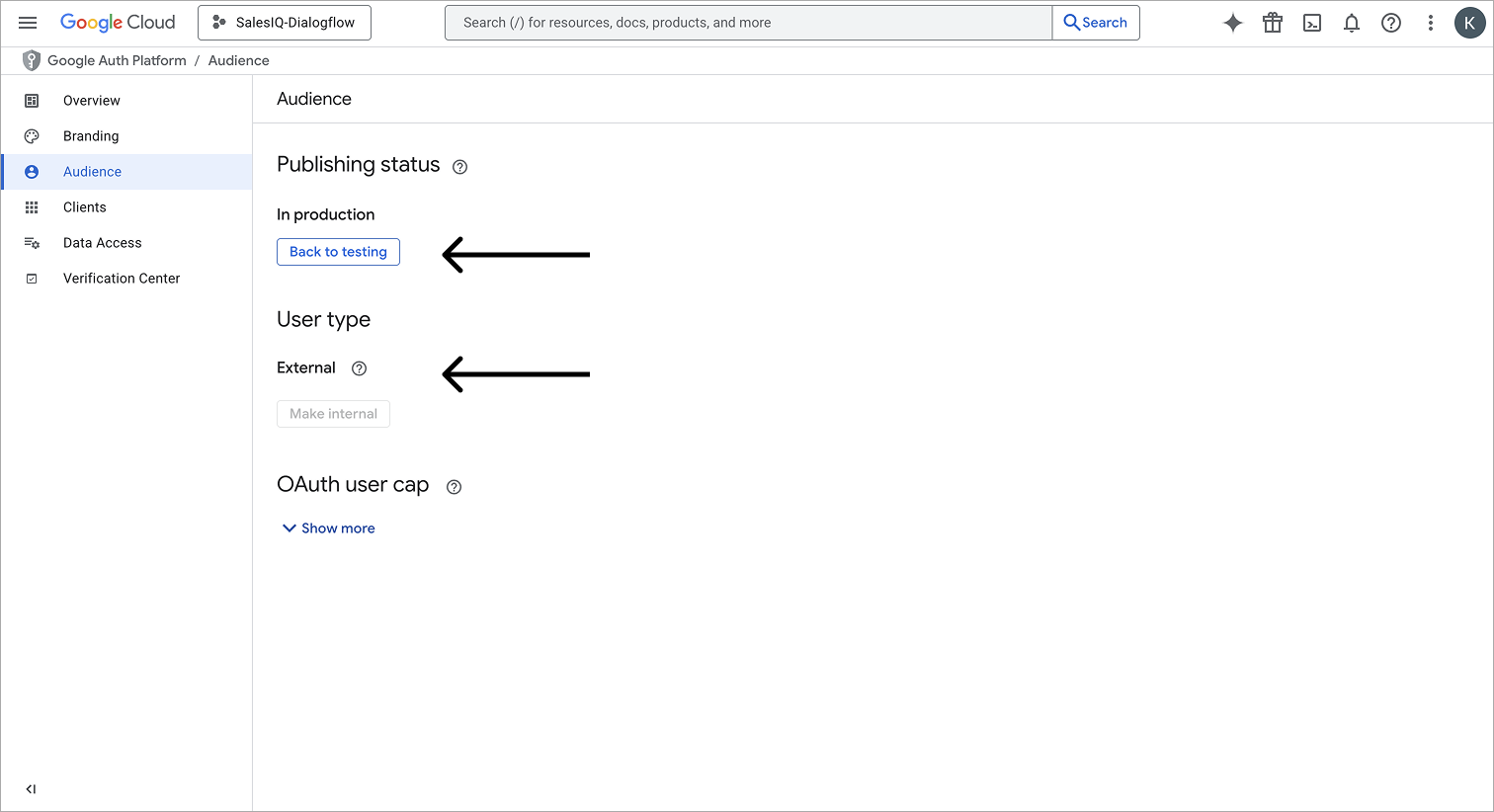Focus the resources search field
Viewport: 1494px width, 812px height.
point(748,23)
